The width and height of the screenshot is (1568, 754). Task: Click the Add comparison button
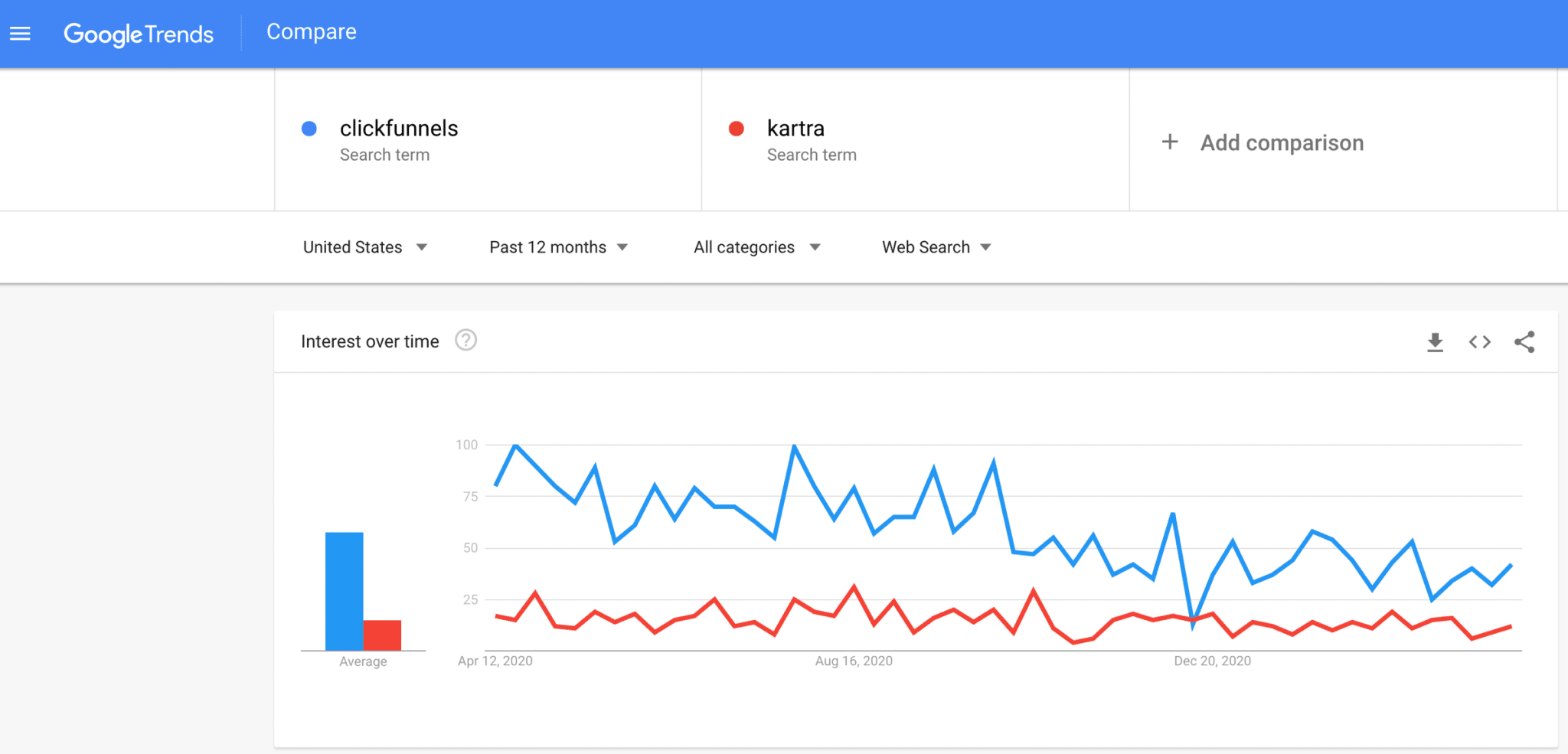point(1281,143)
